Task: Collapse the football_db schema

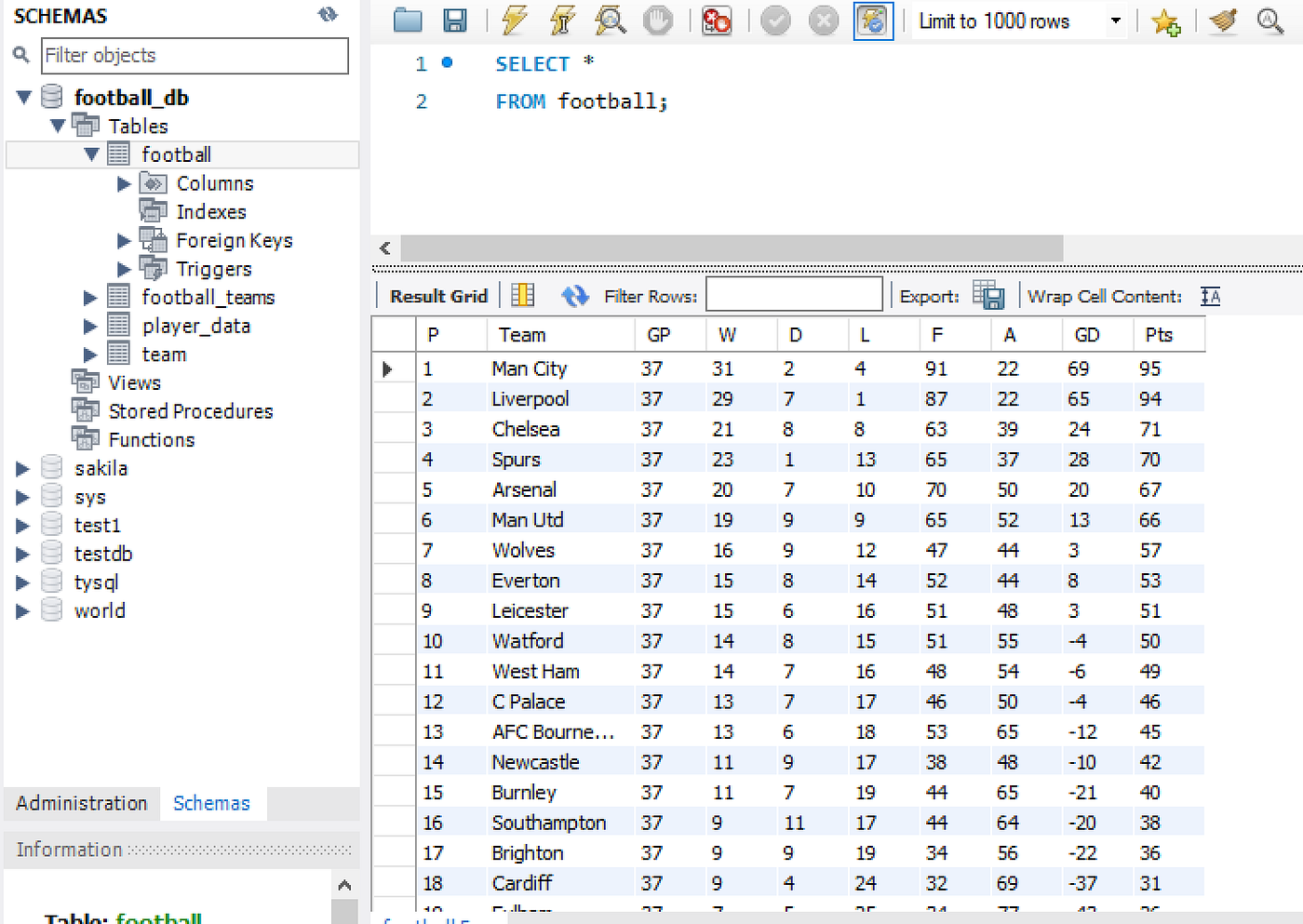Action: [22, 96]
